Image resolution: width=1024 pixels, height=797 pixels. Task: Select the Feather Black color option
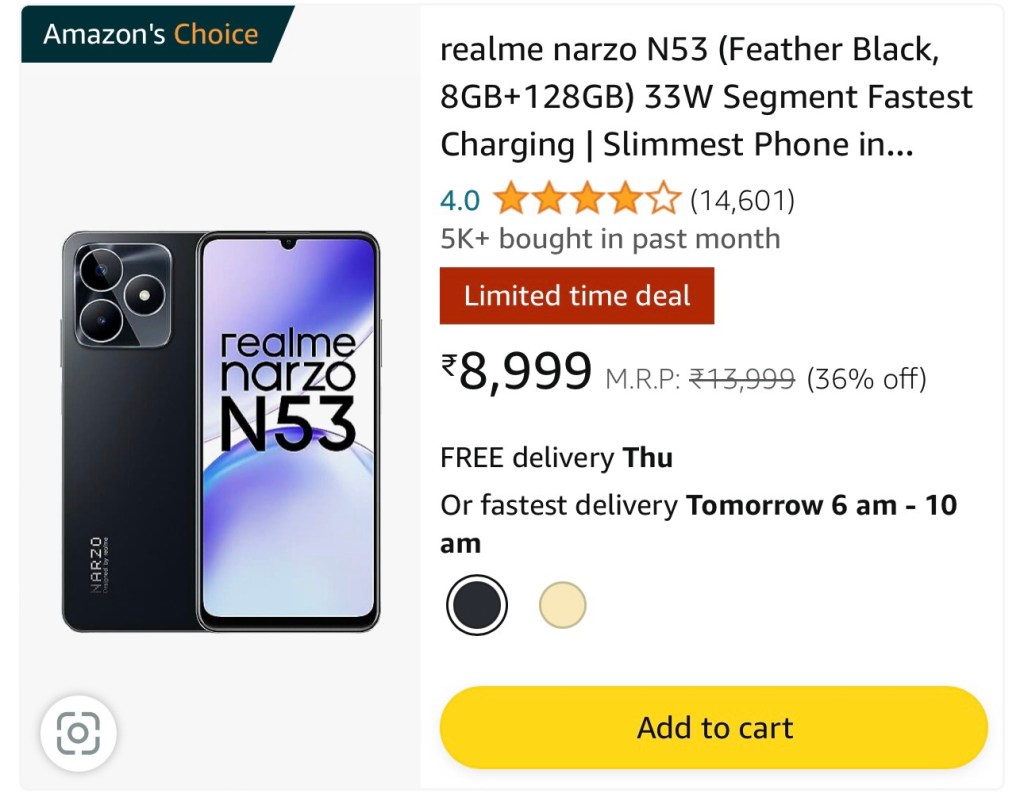pyautogui.click(x=477, y=605)
